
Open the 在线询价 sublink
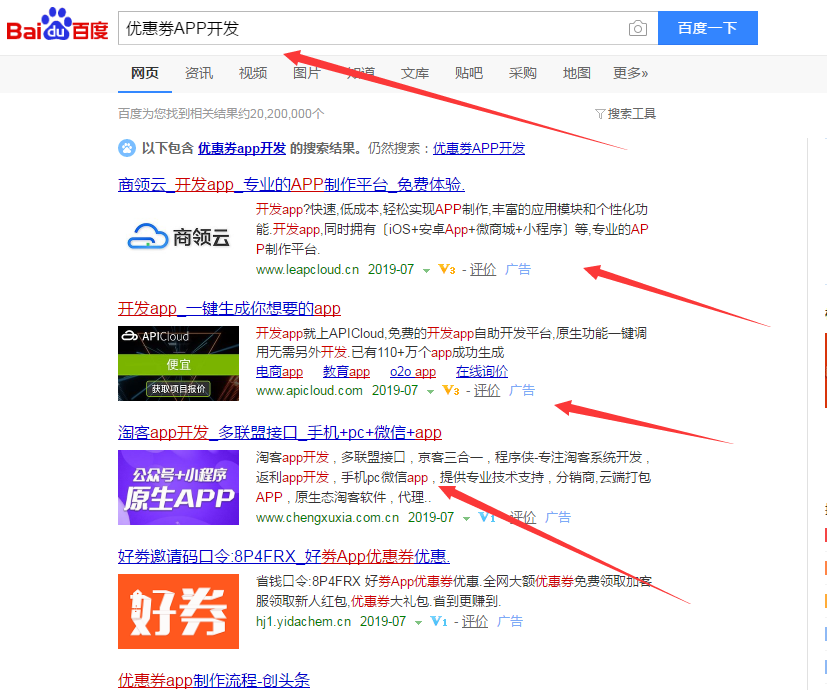tap(482, 371)
